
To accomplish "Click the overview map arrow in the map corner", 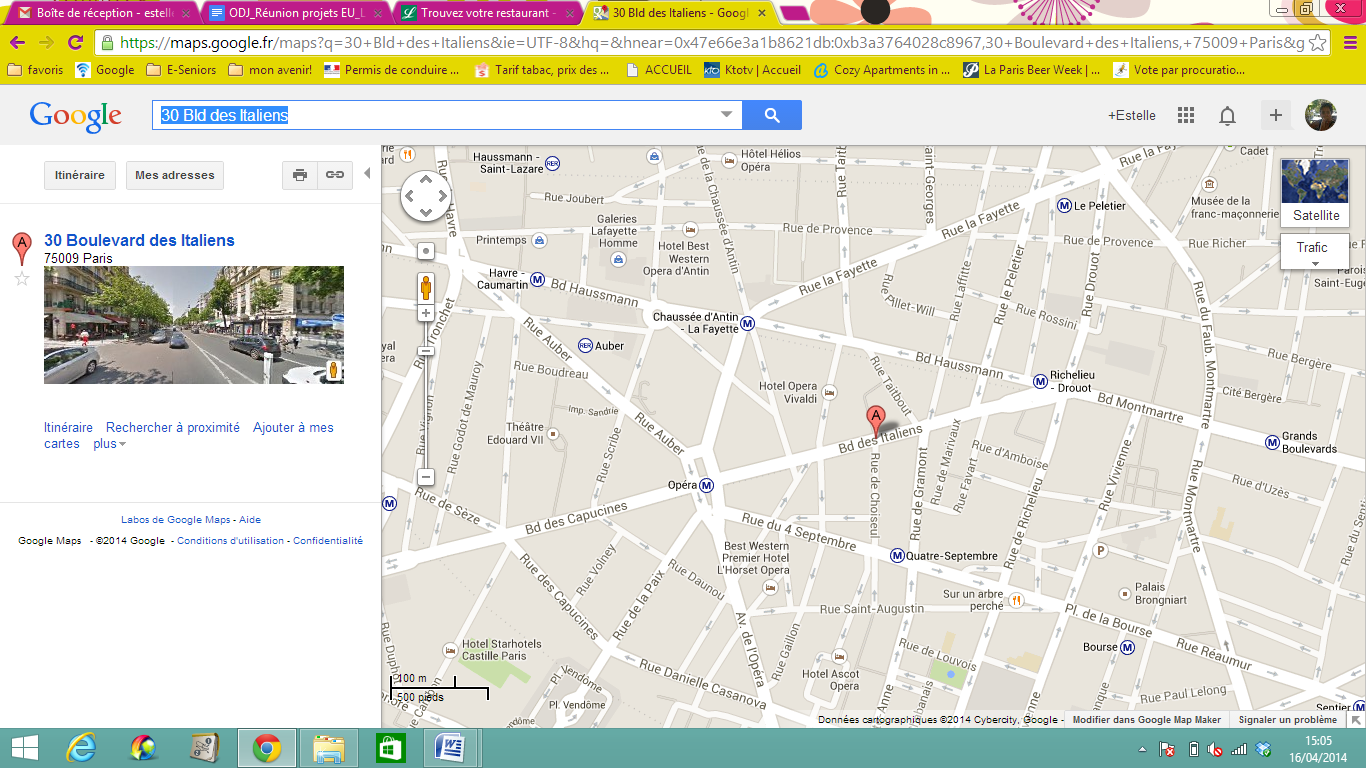I will [x=1357, y=719].
